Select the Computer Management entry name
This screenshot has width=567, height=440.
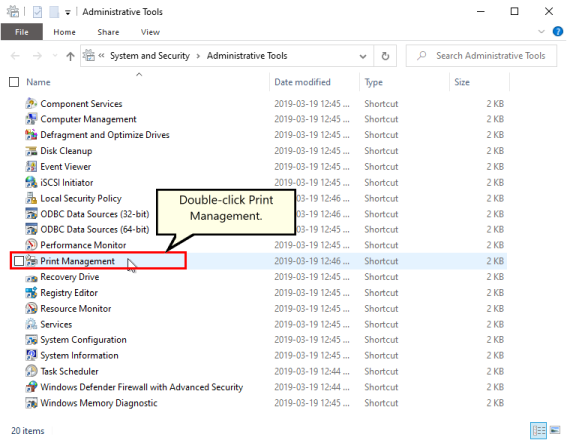point(88,119)
